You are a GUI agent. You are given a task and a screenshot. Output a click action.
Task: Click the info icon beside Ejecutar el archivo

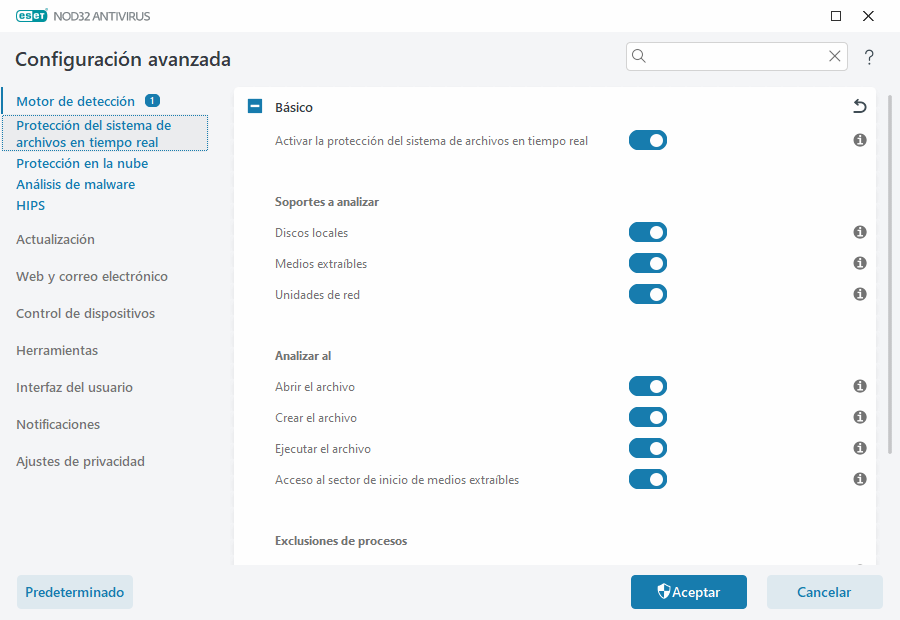coord(859,448)
